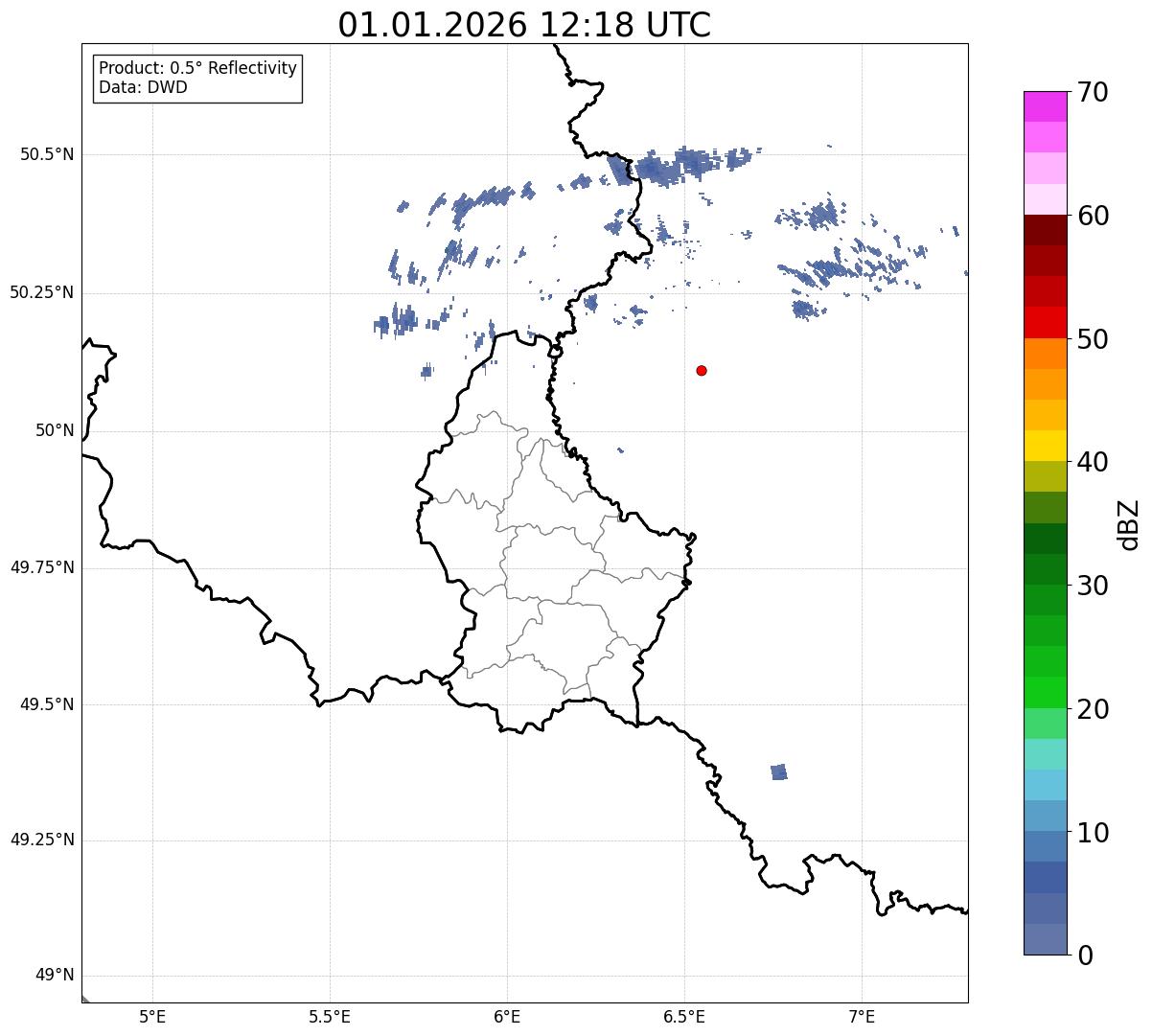Click the latitude label 49.5°N

click(47, 704)
